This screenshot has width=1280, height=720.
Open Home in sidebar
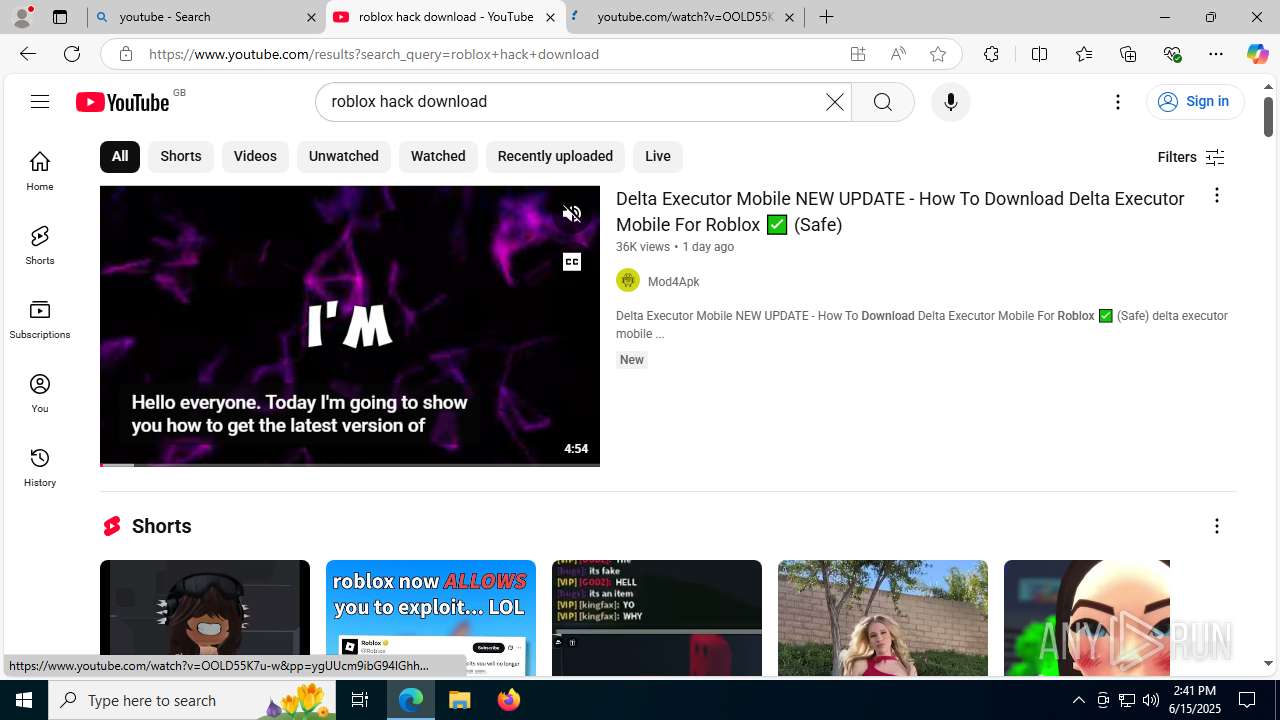pyautogui.click(x=40, y=171)
